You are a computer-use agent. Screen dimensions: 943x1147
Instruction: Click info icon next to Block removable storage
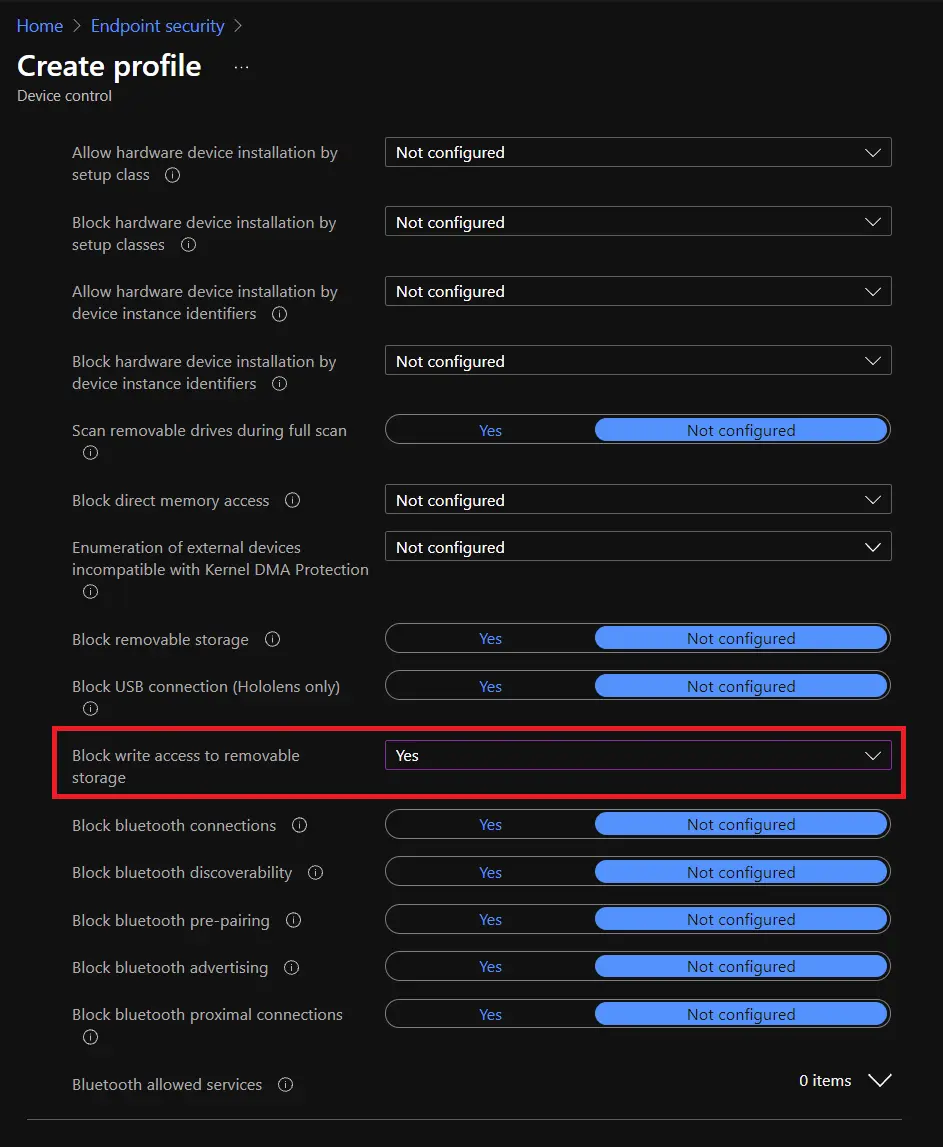pyautogui.click(x=272, y=639)
